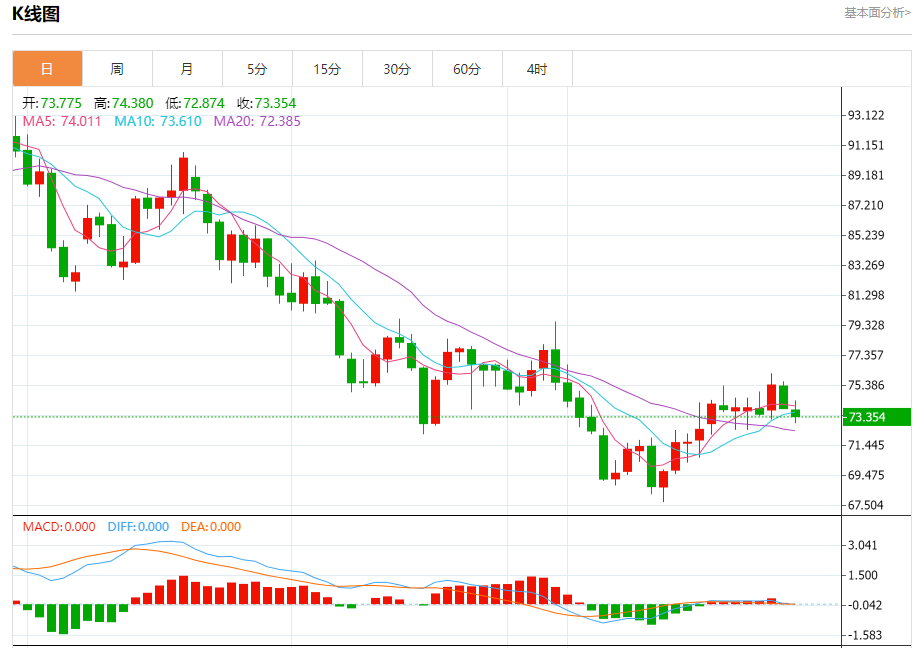The image size is (923, 648).
Task: Click the MACD:0.000 indicator label
Action: pyautogui.click(x=59, y=527)
